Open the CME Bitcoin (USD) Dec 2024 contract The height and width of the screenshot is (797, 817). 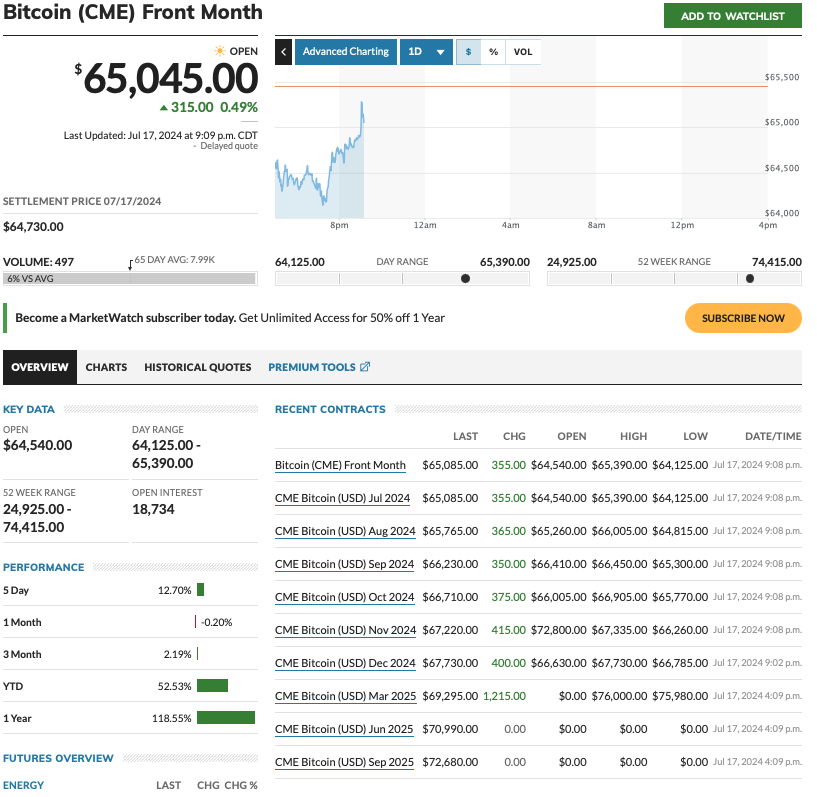tap(346, 662)
